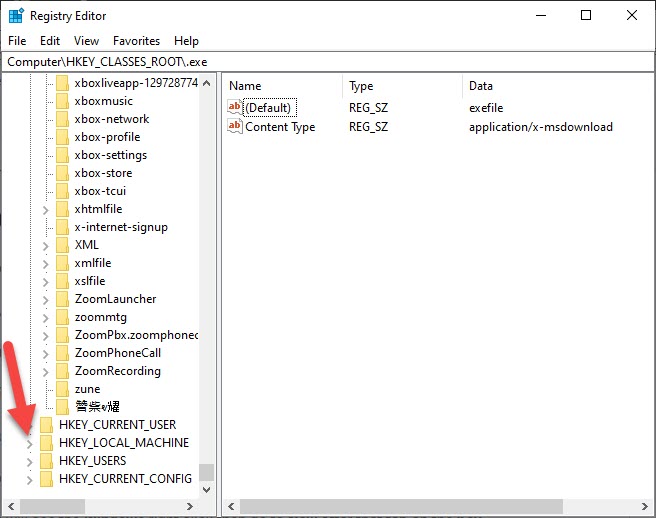Select the xmlfile key in the tree
The image size is (656, 518).
pyautogui.click(x=90, y=263)
